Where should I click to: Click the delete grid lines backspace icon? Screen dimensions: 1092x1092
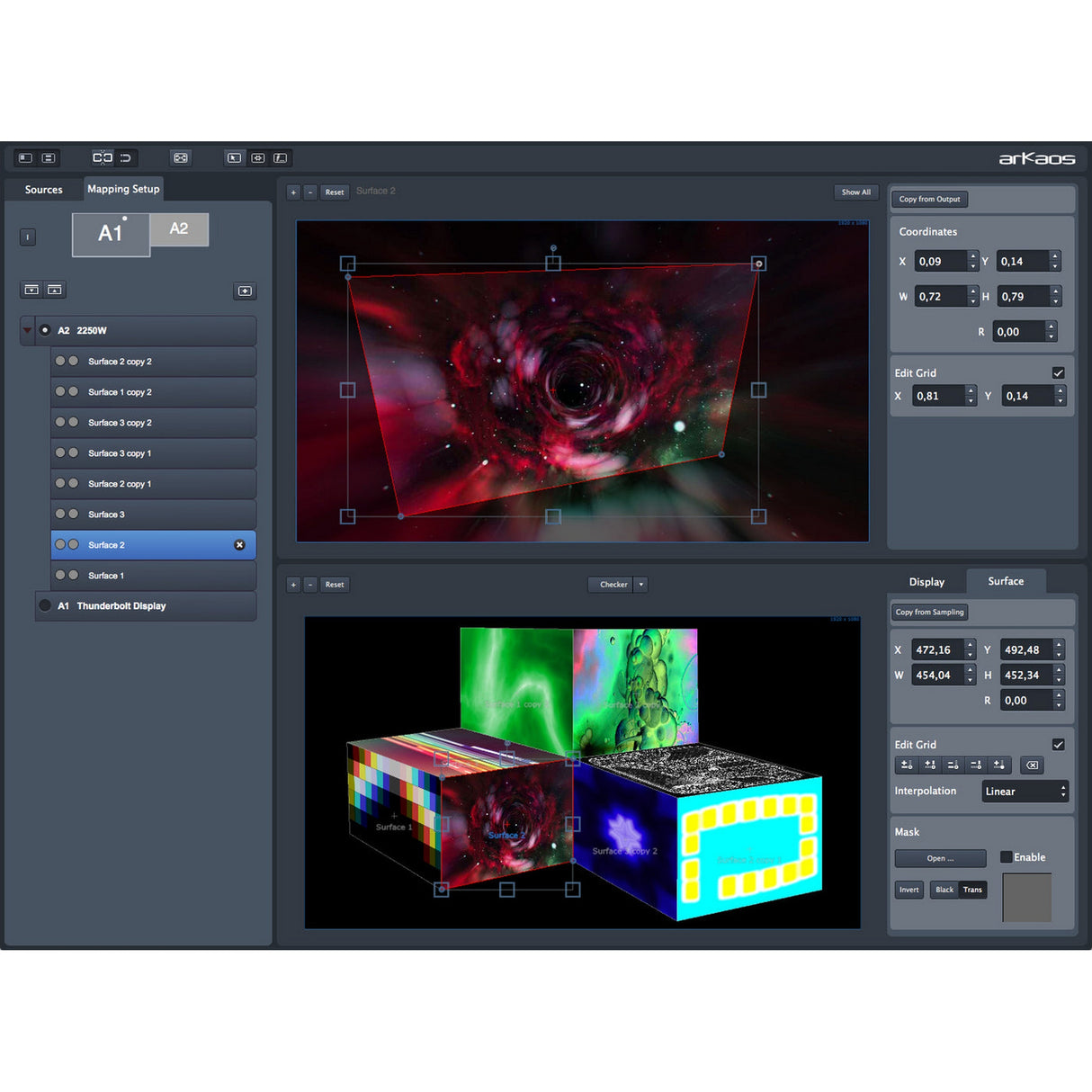point(1031,765)
